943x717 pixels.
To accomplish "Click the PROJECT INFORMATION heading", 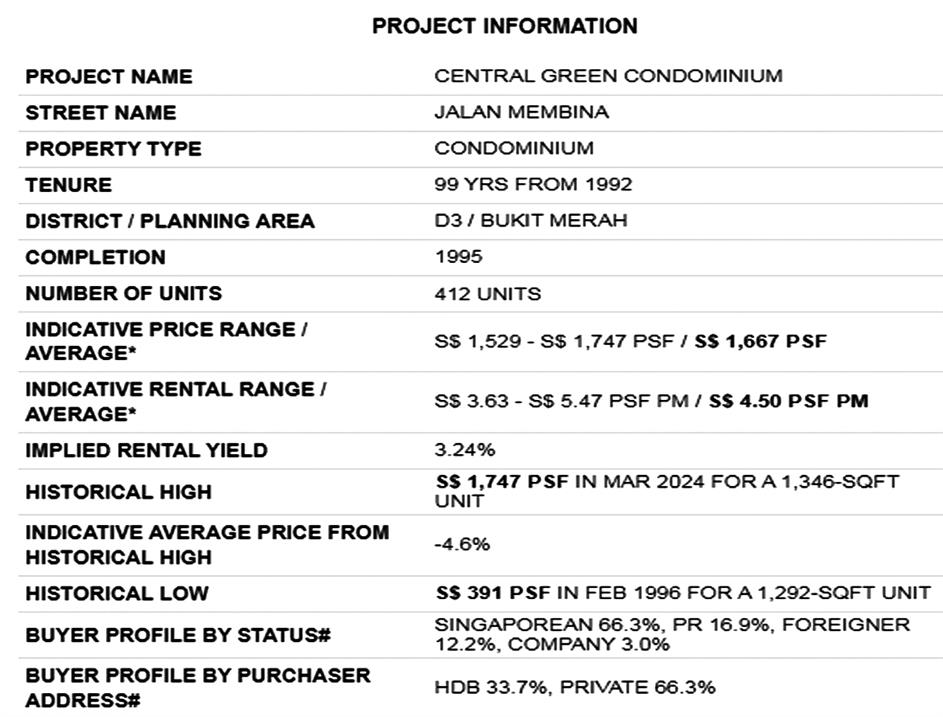I will (504, 27).
